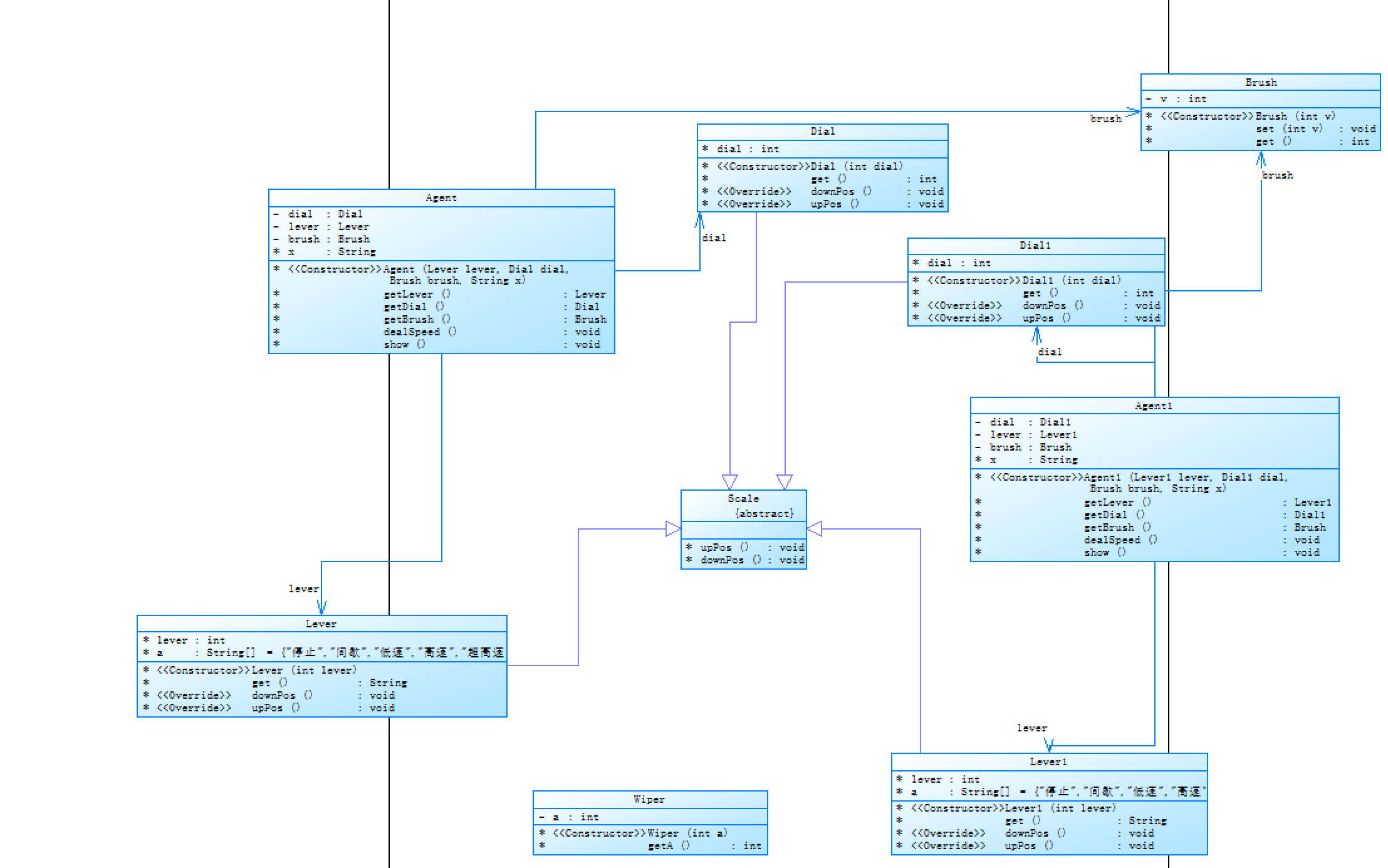Click the set(int v) method in Brush
Image resolution: width=1388 pixels, height=868 pixels.
pyautogui.click(x=1289, y=128)
